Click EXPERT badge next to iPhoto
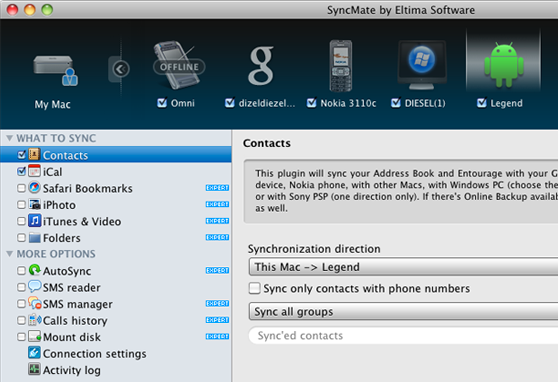Image resolution: width=558 pixels, height=382 pixels. click(x=217, y=204)
